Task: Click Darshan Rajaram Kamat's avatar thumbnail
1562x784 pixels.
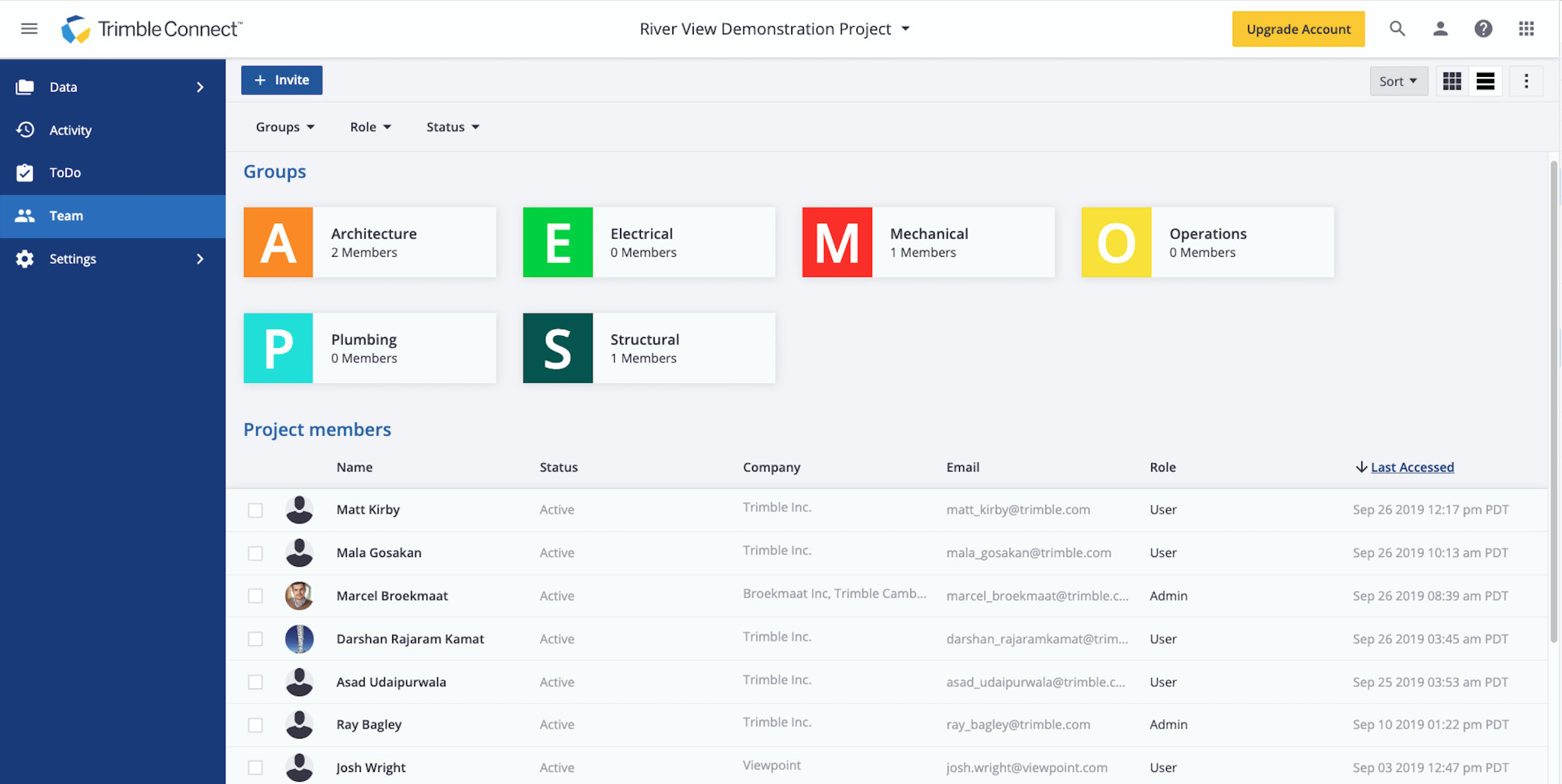Action: click(300, 639)
